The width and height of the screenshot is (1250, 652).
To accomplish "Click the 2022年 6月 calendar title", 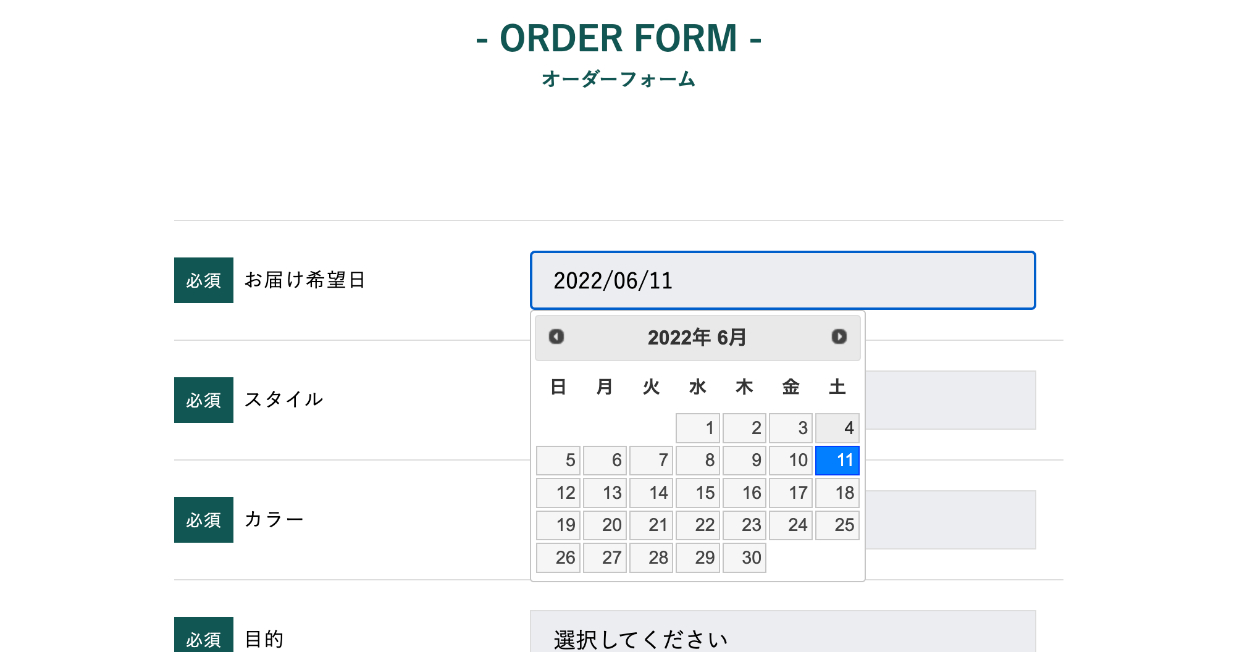I will click(697, 338).
